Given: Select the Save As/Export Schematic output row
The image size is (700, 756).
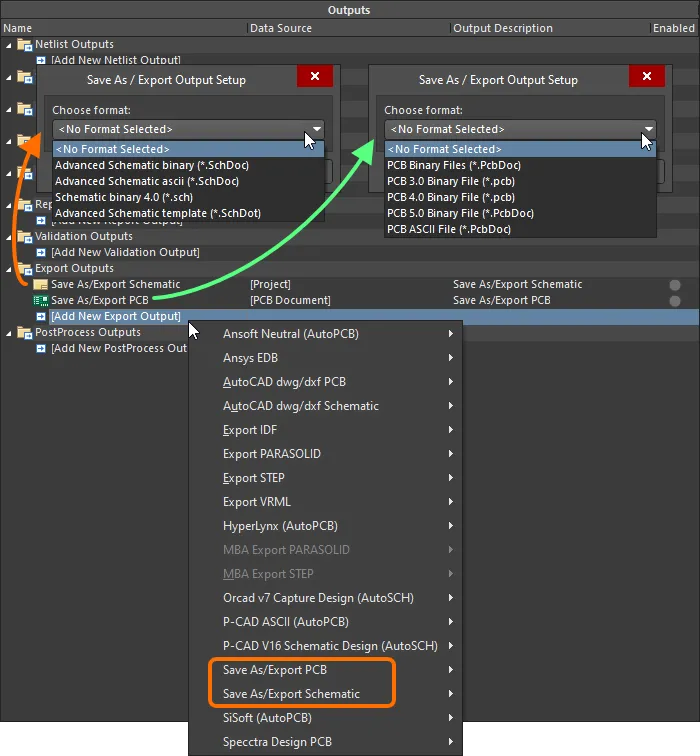Looking at the screenshot, I should coord(350,284).
